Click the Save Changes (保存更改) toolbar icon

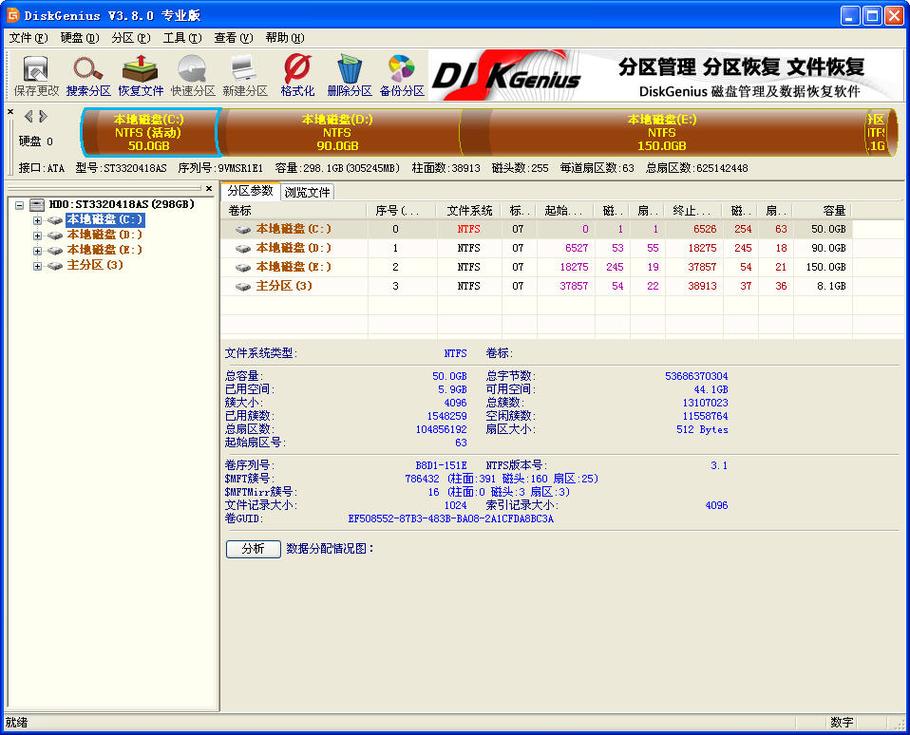[36, 75]
